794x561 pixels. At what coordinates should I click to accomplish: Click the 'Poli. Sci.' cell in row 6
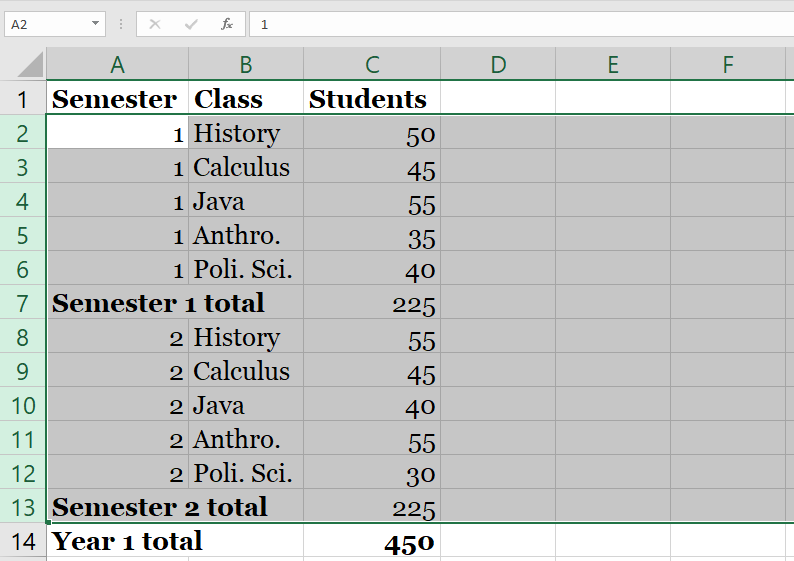pos(246,268)
